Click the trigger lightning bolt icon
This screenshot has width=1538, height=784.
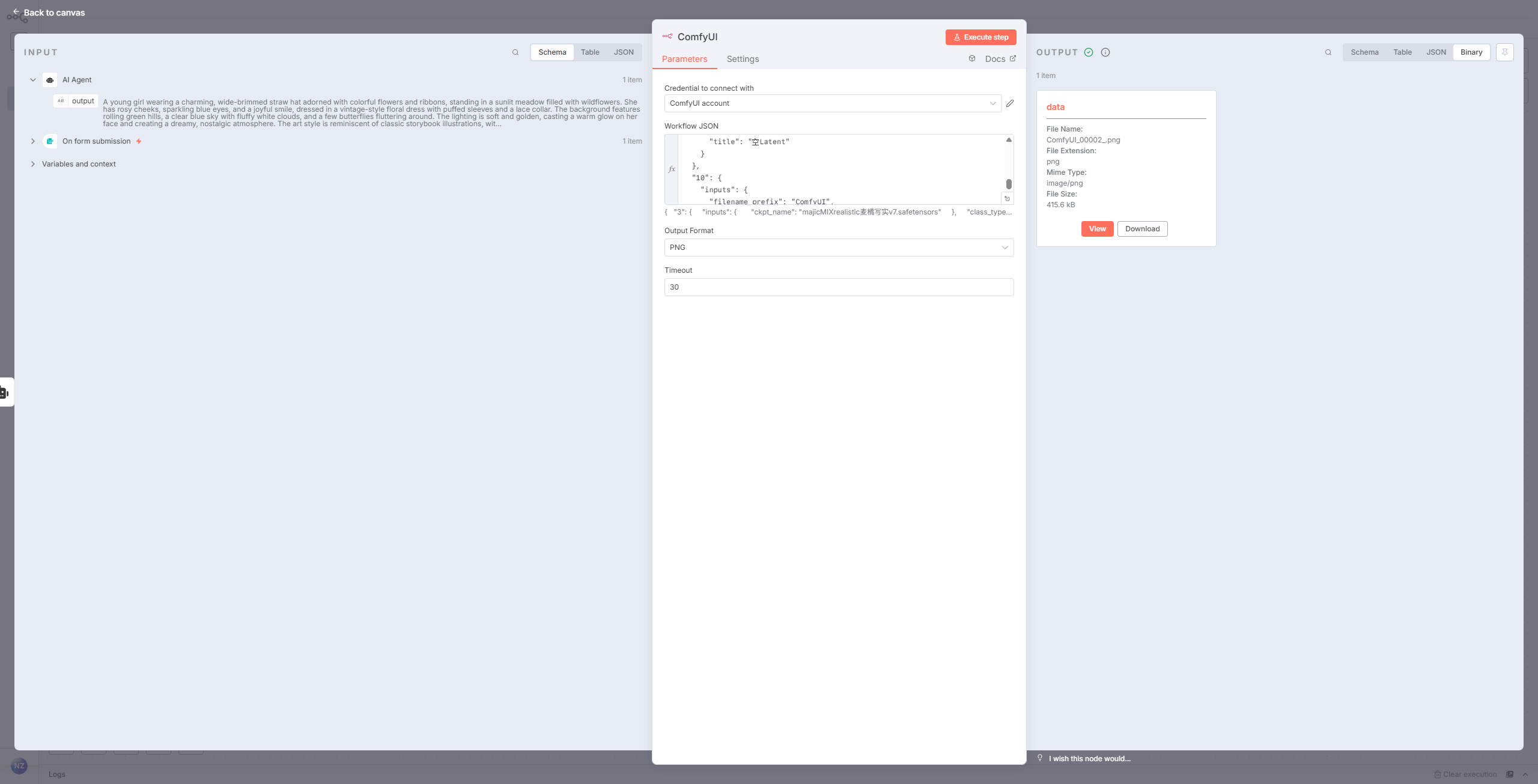tap(139, 141)
